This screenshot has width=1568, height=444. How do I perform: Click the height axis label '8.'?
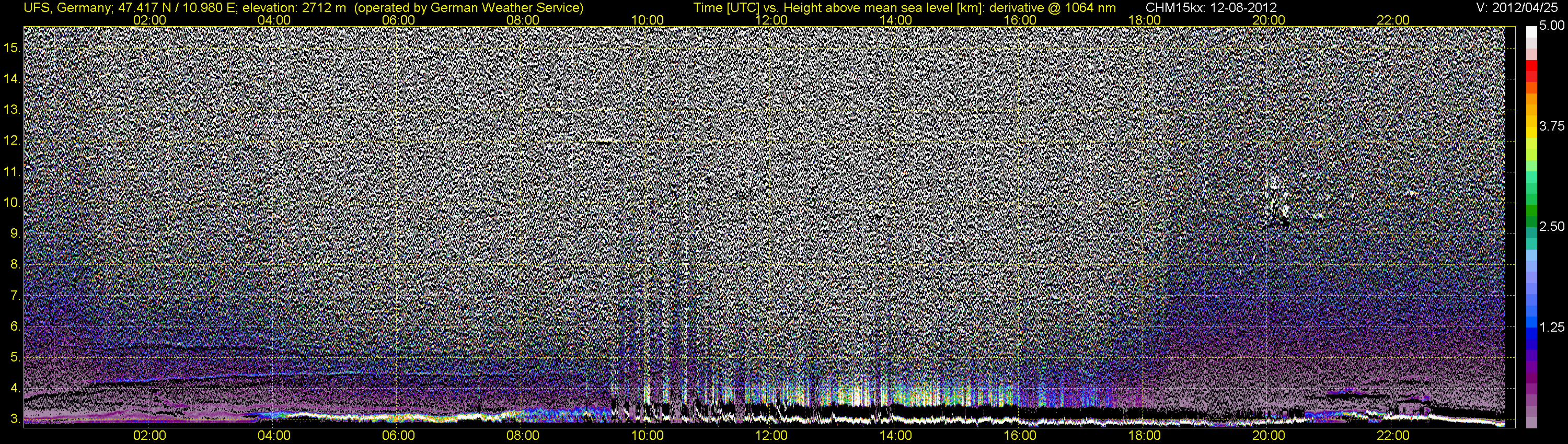click(x=16, y=265)
